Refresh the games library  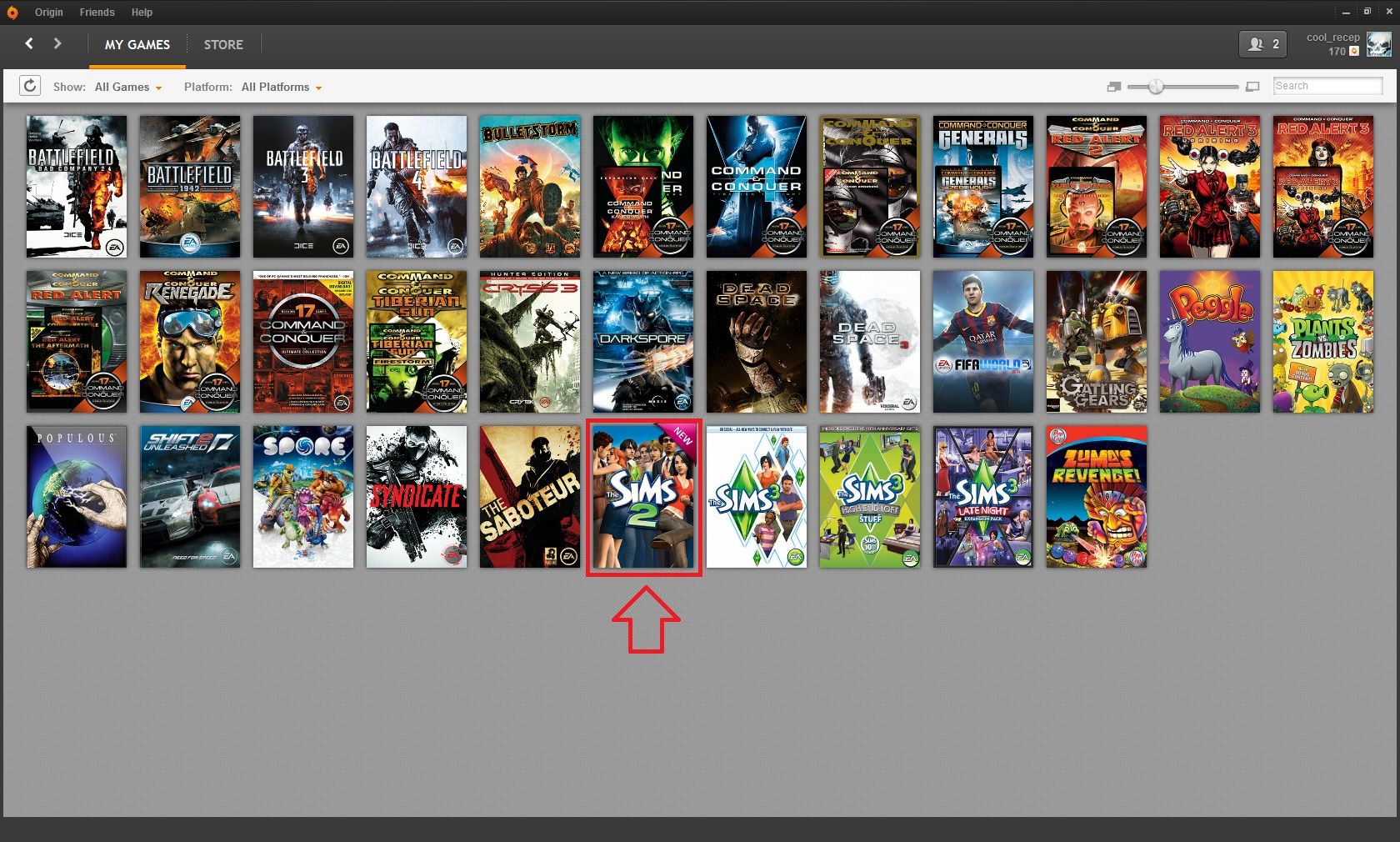point(30,86)
